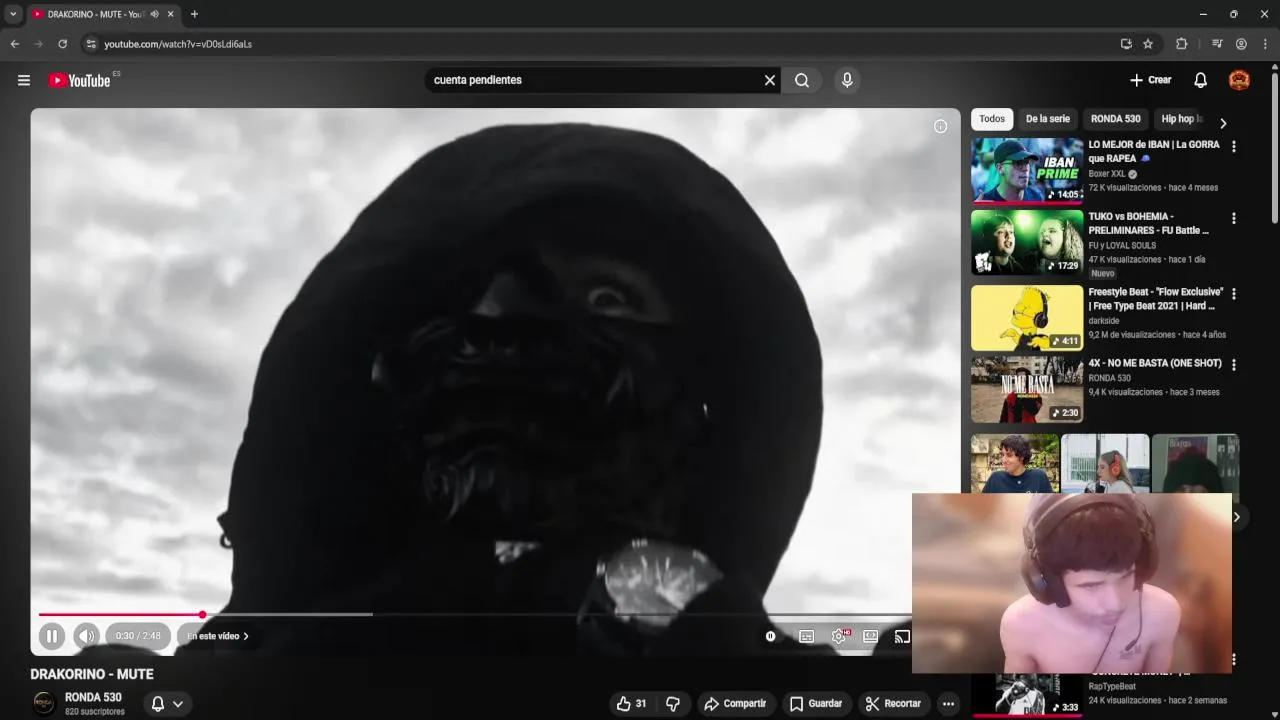Bookmark this page with star
The image size is (1280, 720).
coord(1148,44)
